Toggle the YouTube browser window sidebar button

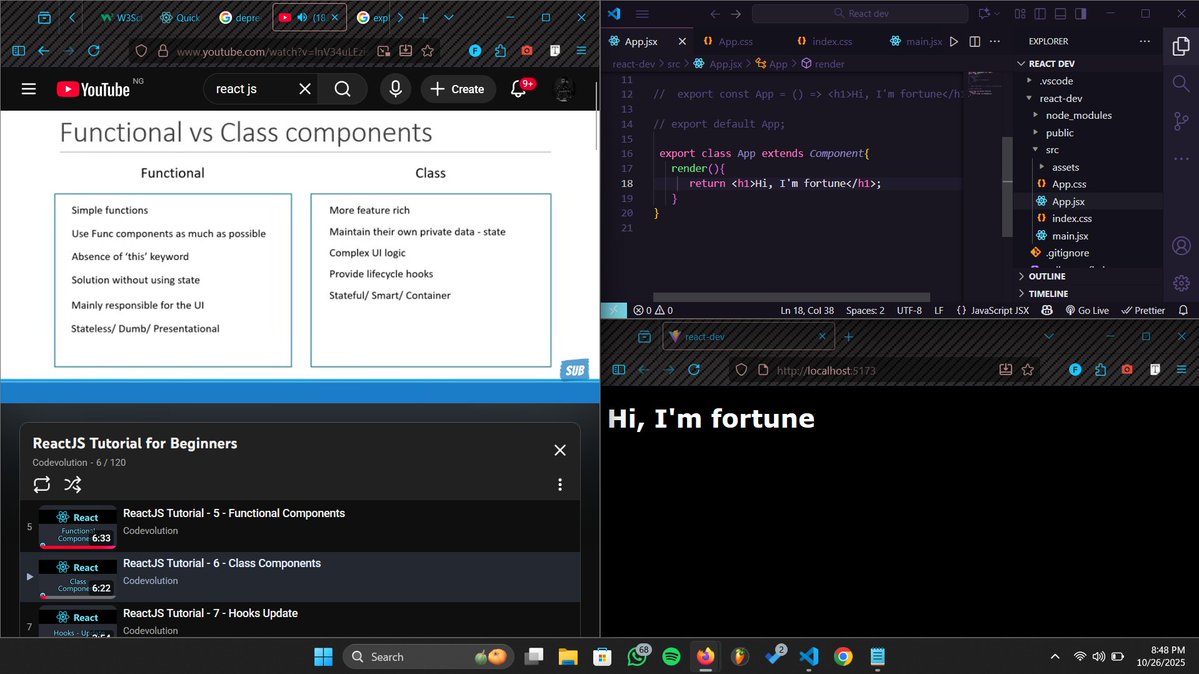[19, 50]
